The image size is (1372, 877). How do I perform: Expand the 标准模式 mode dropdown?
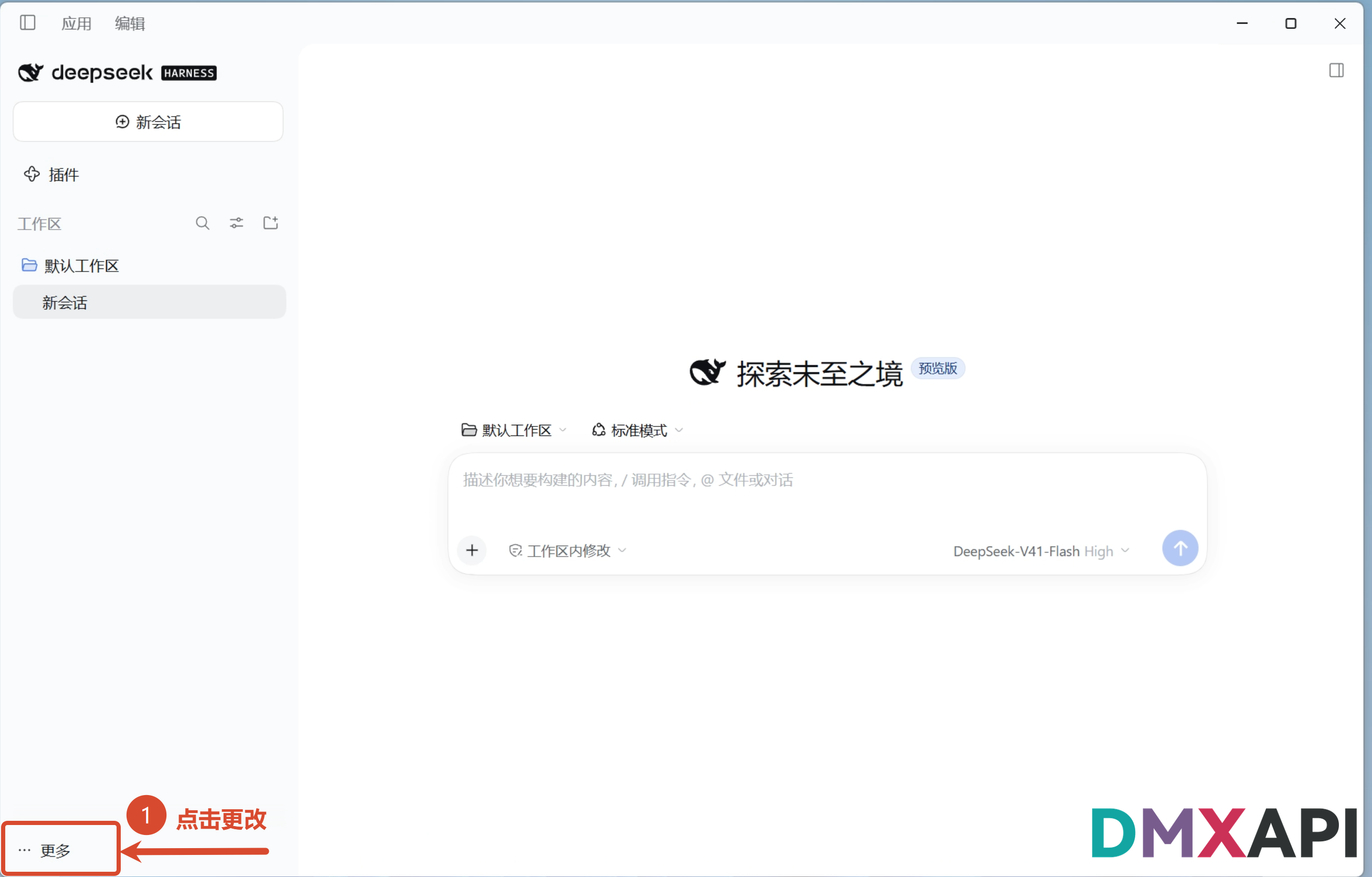click(637, 430)
